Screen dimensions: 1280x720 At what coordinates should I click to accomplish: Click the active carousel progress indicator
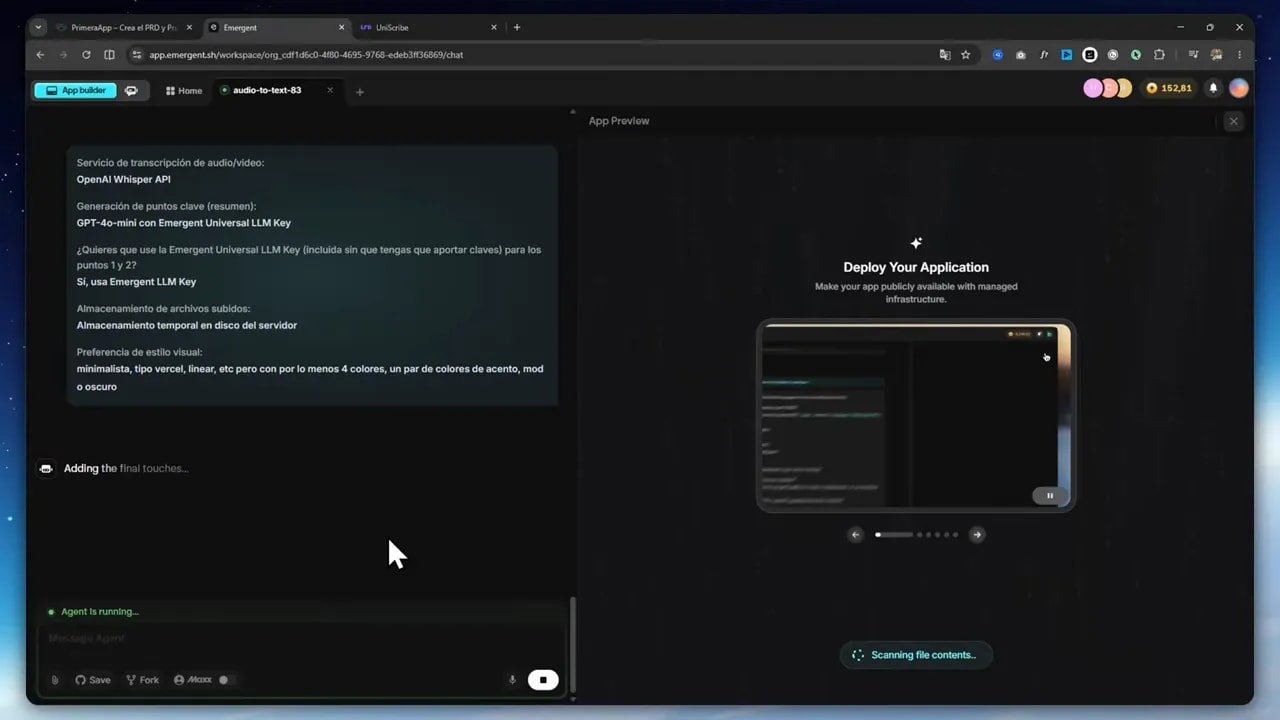(894, 534)
